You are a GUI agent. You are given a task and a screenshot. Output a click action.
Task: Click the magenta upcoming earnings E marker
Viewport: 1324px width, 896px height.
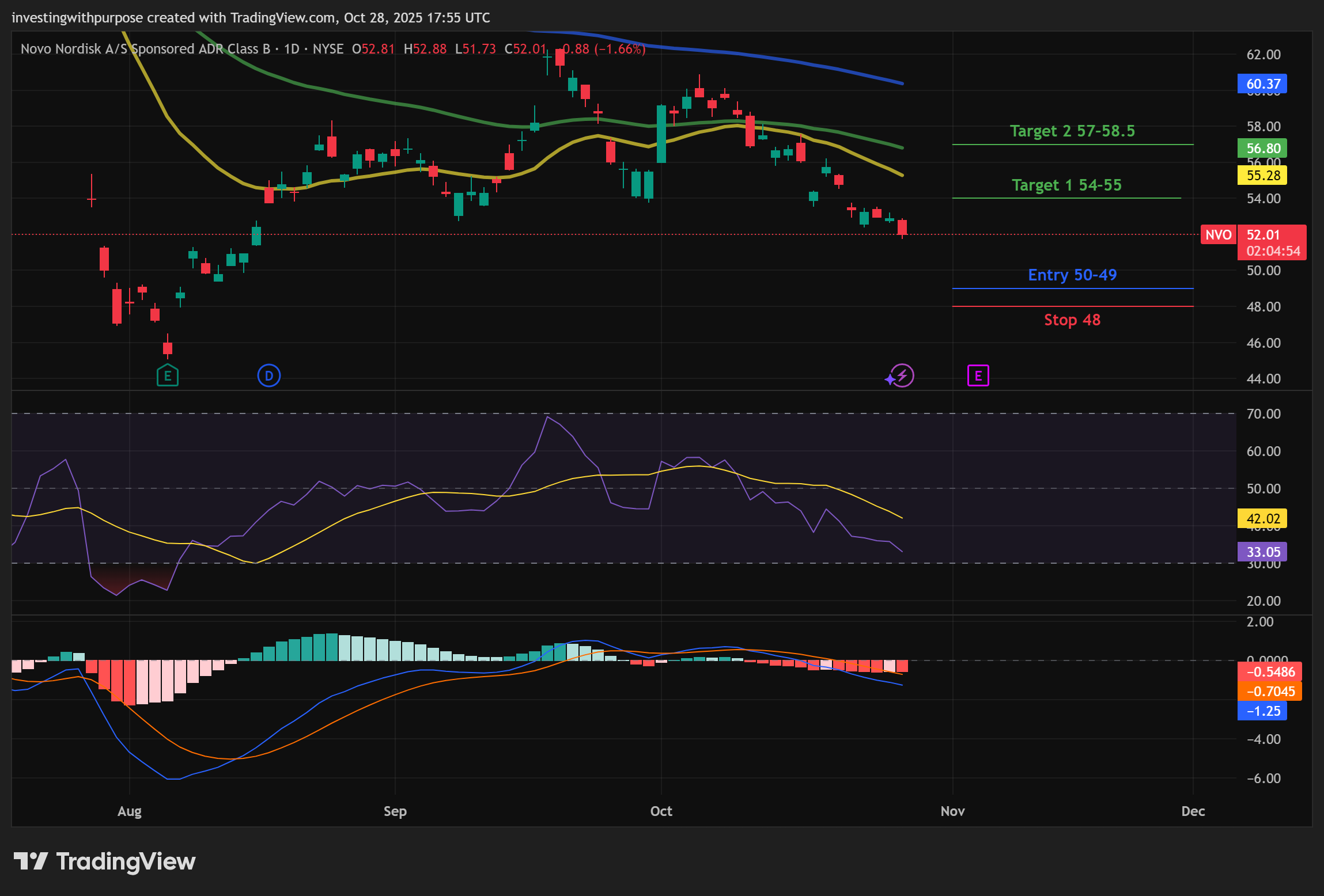(x=978, y=376)
